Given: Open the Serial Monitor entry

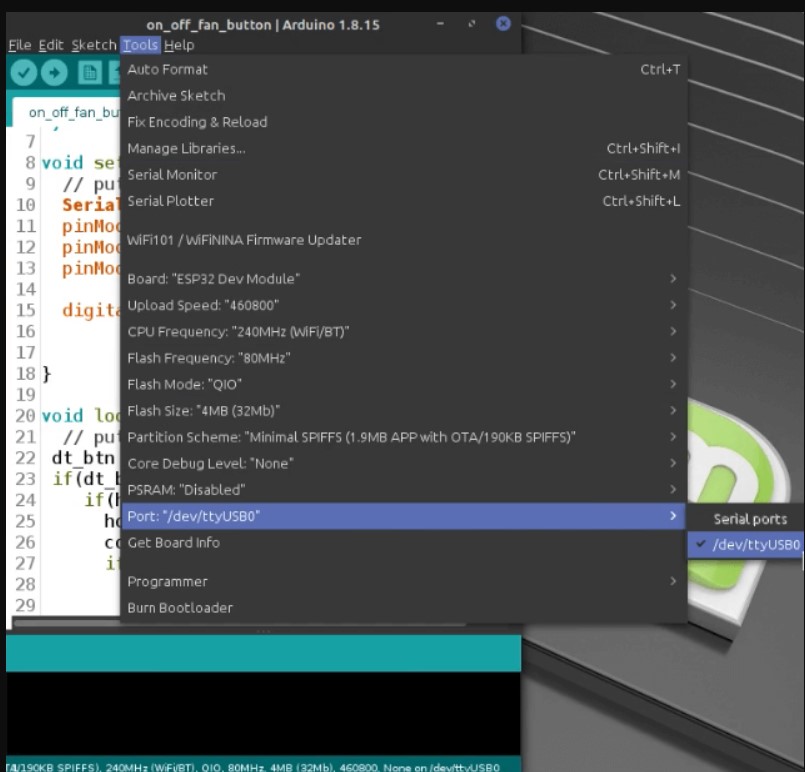Looking at the screenshot, I should coord(404,175).
